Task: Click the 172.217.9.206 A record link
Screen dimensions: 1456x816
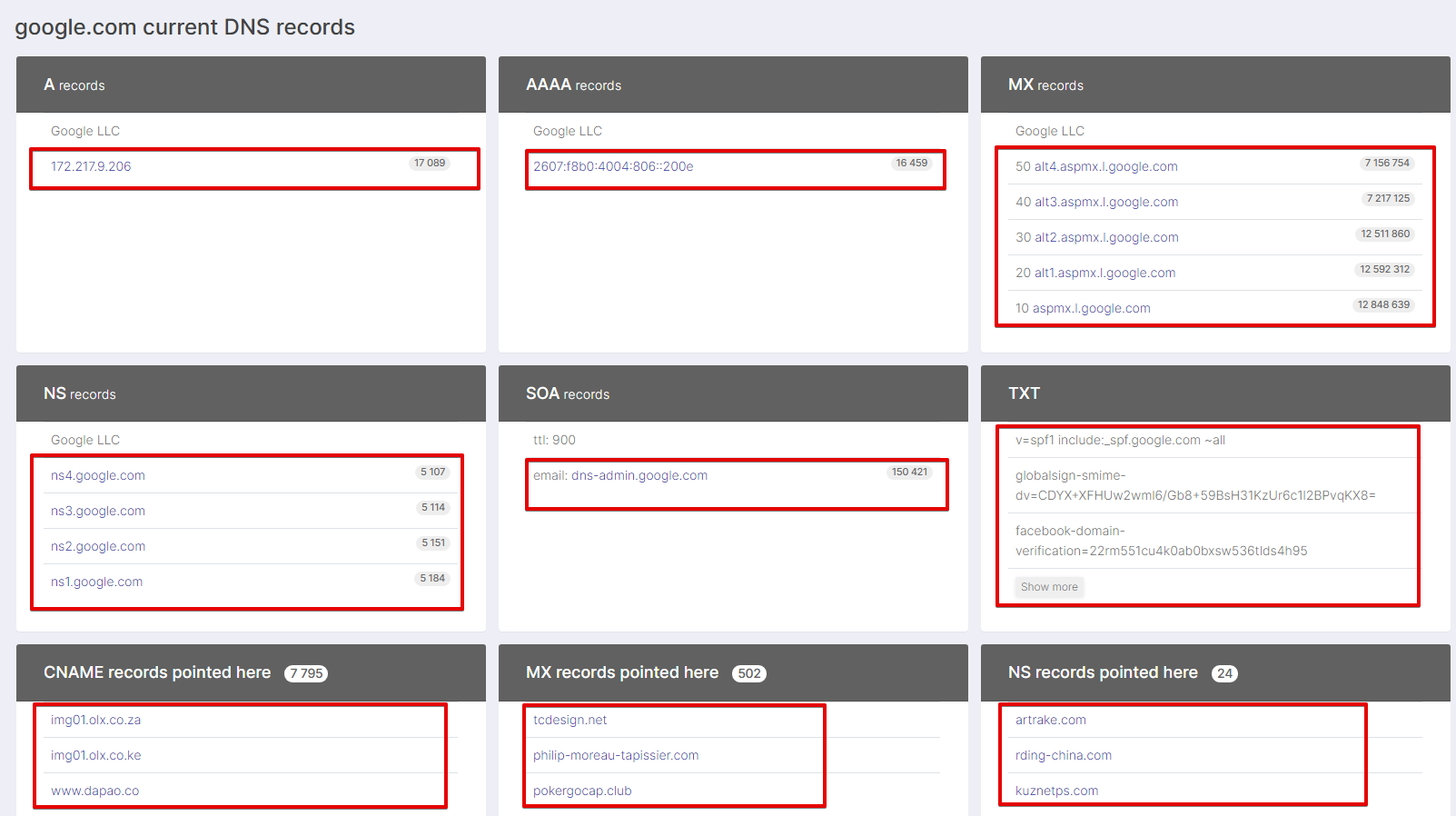Action: pyautogui.click(x=91, y=166)
